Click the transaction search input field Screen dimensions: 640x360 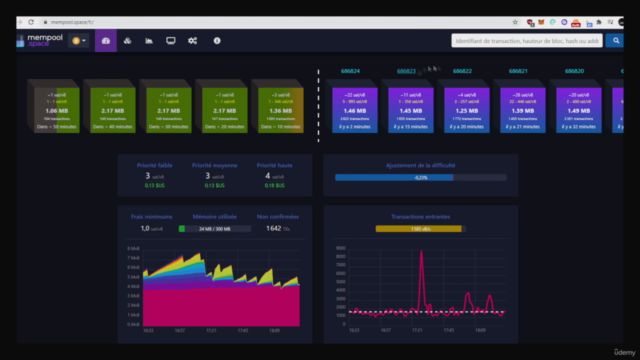(527, 41)
